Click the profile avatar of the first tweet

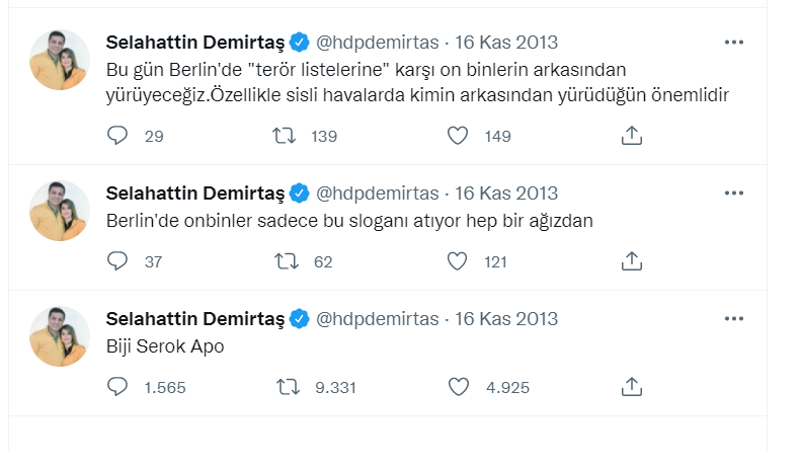click(60, 60)
